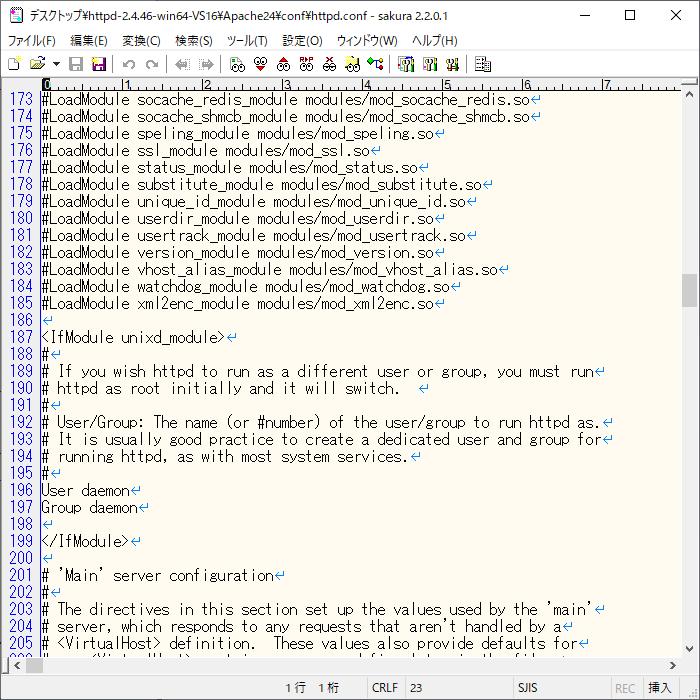700x700 pixels.
Task: Click line 196 text 'User daemon'
Action: (86, 491)
